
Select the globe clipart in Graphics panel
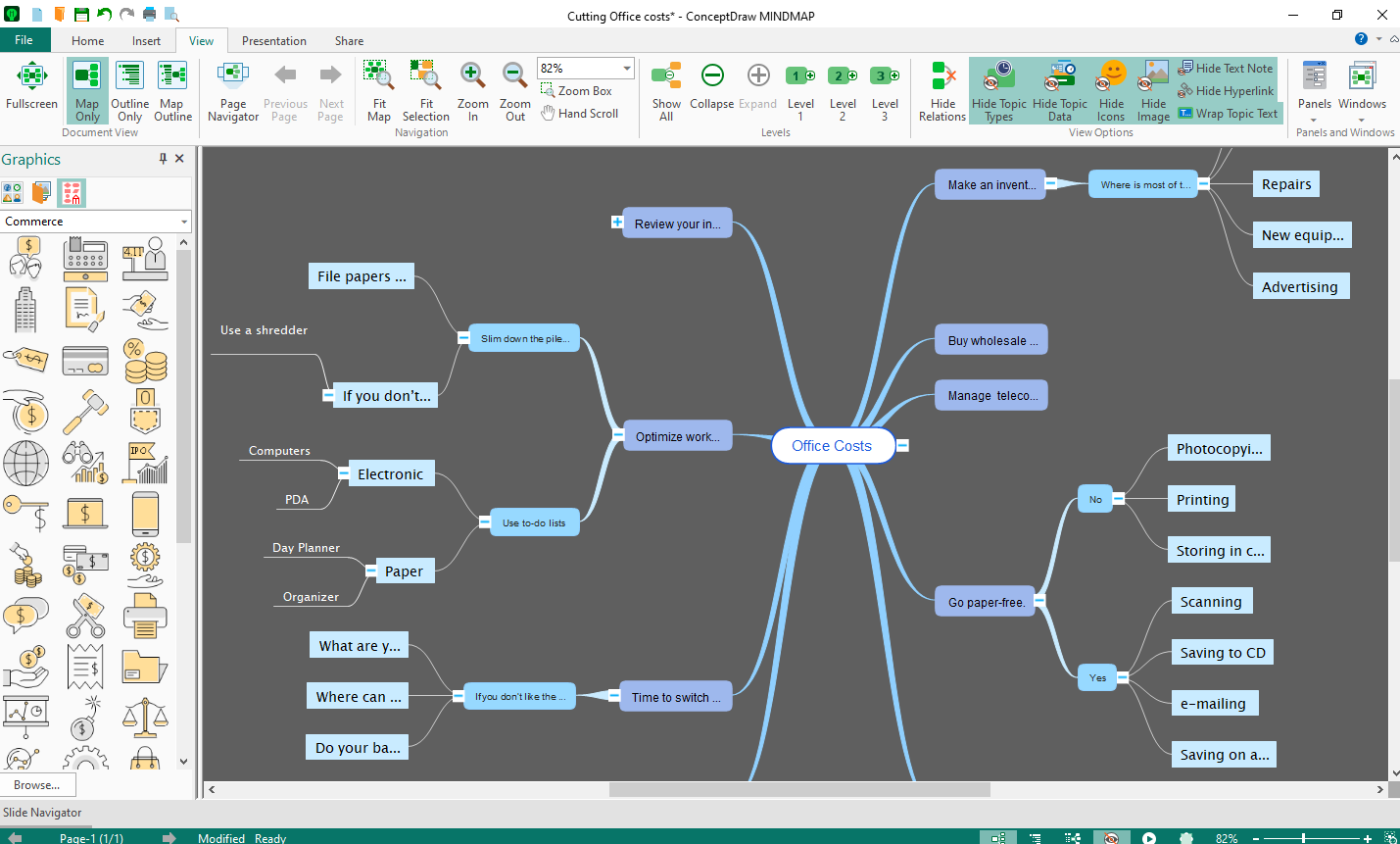pos(26,462)
